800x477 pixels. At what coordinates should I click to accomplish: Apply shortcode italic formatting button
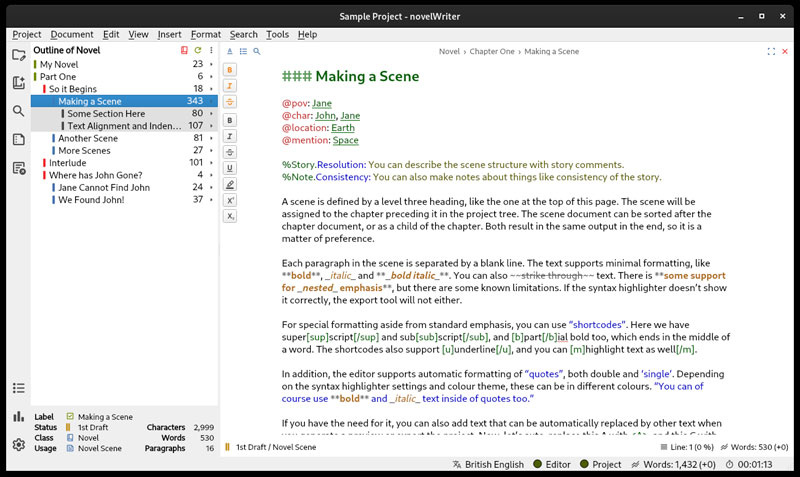click(230, 136)
